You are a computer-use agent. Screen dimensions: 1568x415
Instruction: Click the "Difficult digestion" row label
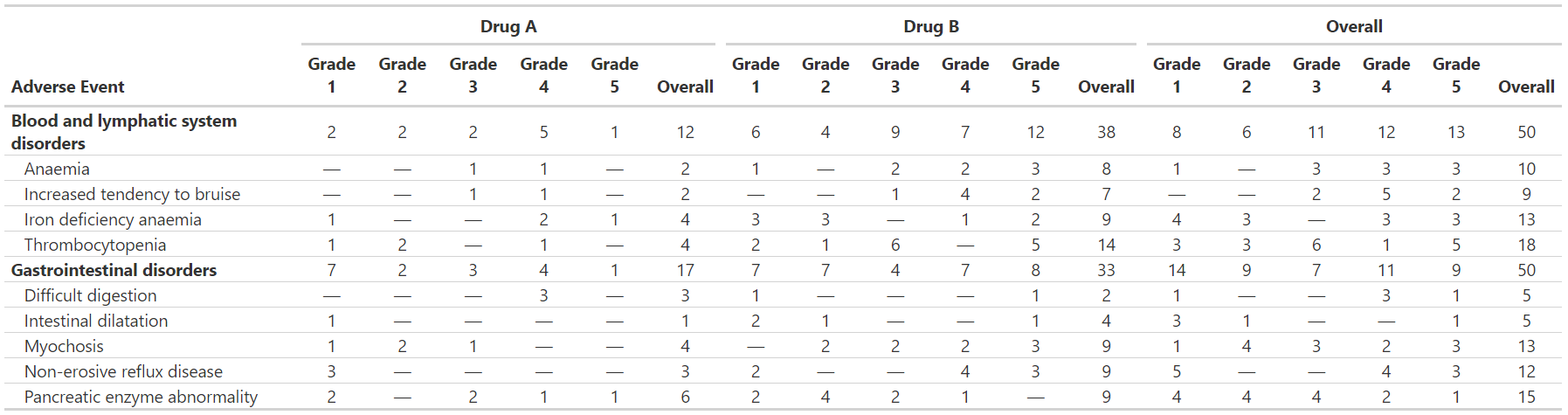pos(91,295)
